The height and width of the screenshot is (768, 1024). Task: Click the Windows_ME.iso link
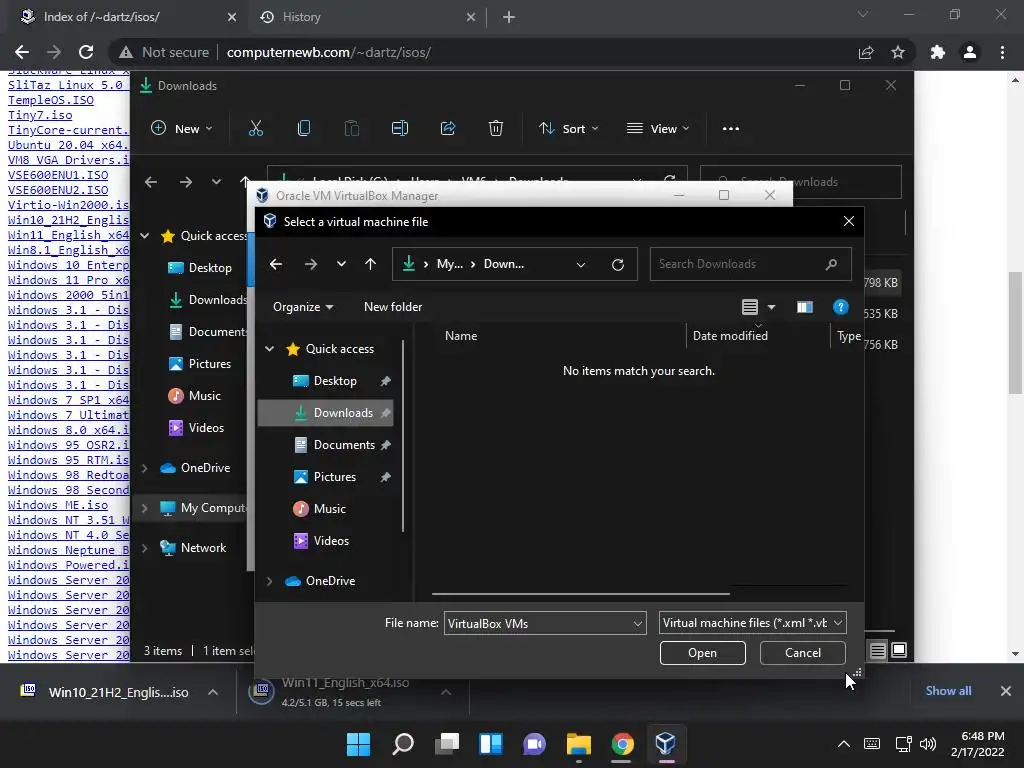(x=58, y=505)
